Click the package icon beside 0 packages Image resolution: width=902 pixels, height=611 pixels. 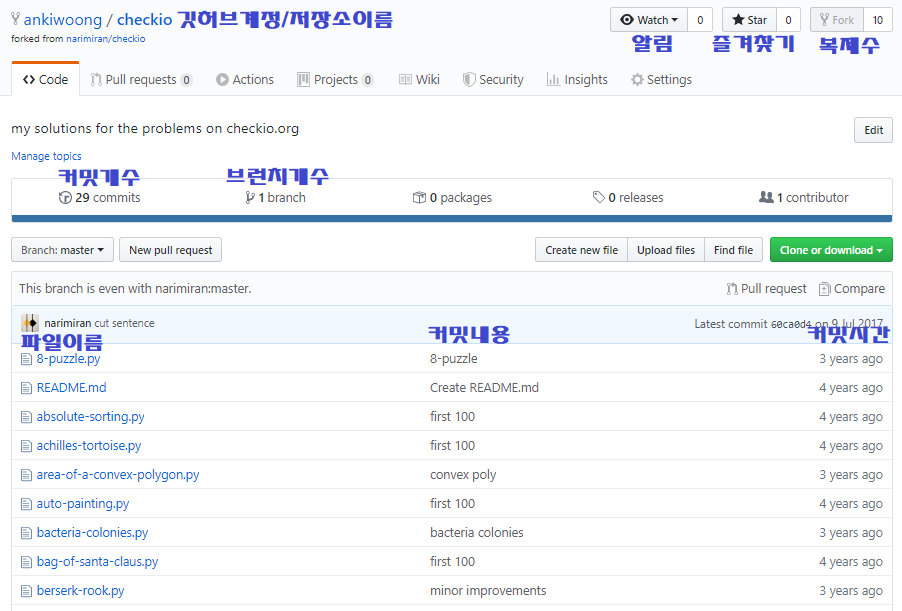coord(419,197)
